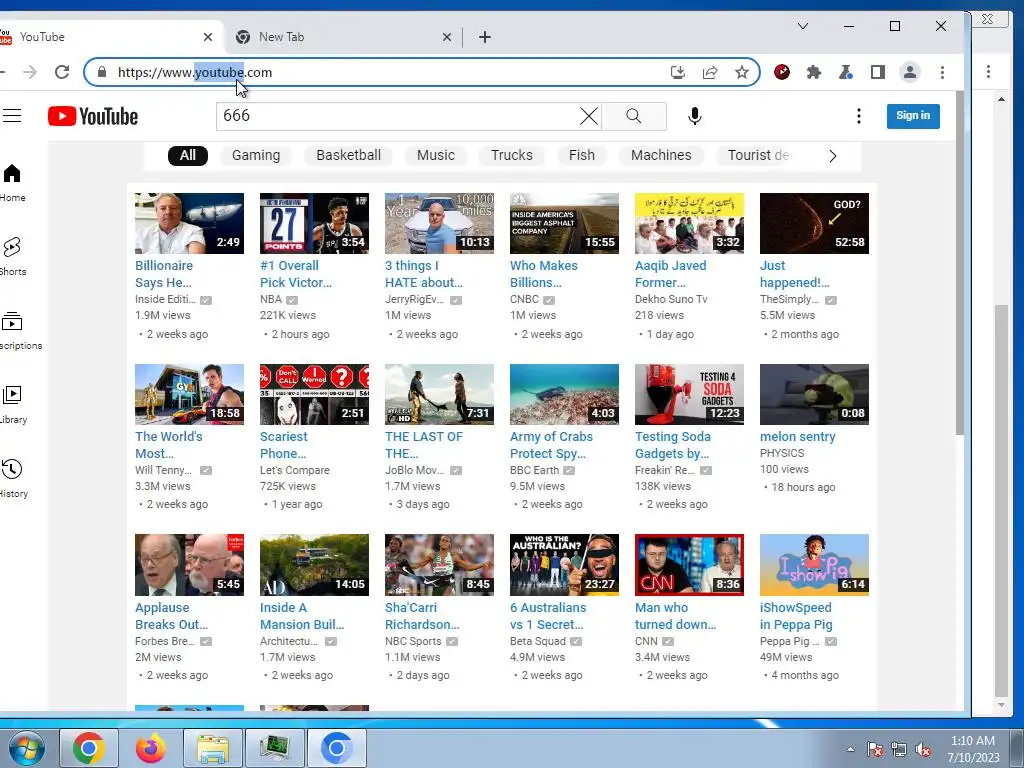Go to BBC Earth channel name
This screenshot has width=1024, height=768.
[535, 470]
